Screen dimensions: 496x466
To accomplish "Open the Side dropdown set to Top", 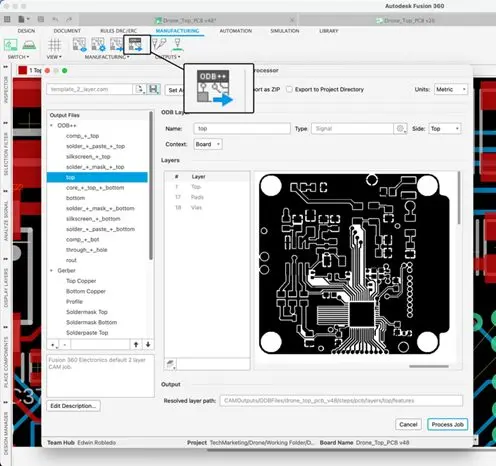I will [x=445, y=129].
